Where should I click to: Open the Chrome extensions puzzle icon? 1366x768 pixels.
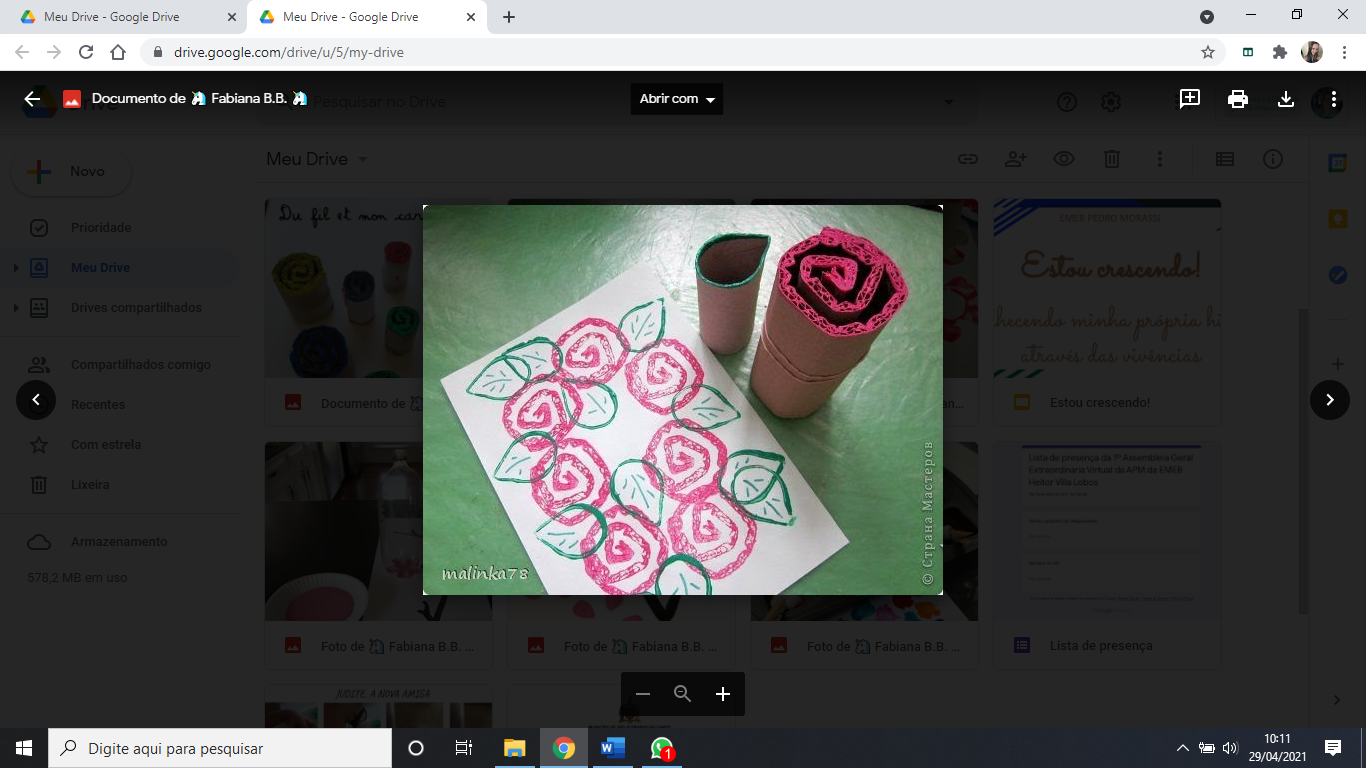[1280, 52]
